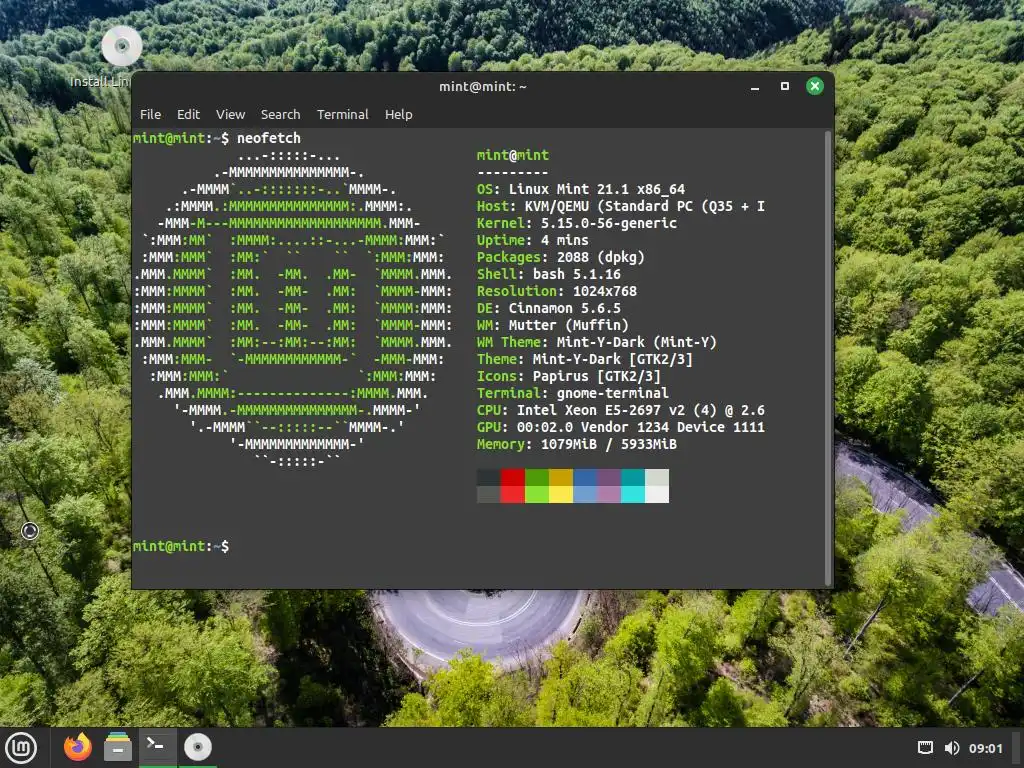
Task: Click the green mint@mint neofetch header
Action: click(513, 155)
